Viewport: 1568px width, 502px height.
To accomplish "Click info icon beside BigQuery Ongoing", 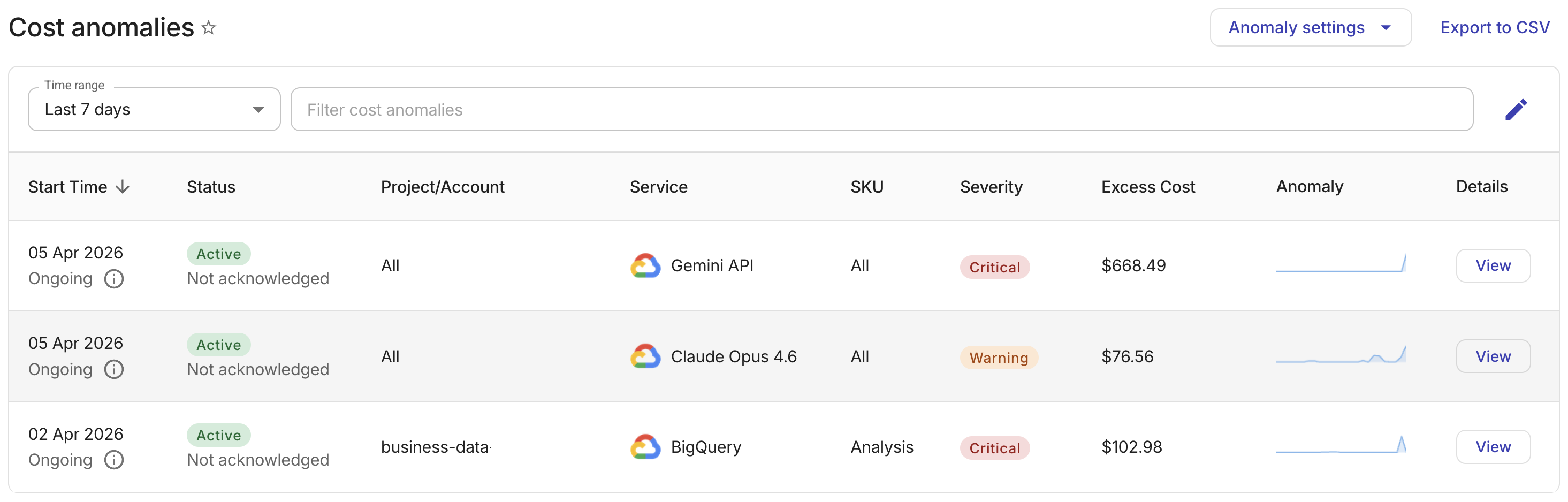I will coord(114,460).
